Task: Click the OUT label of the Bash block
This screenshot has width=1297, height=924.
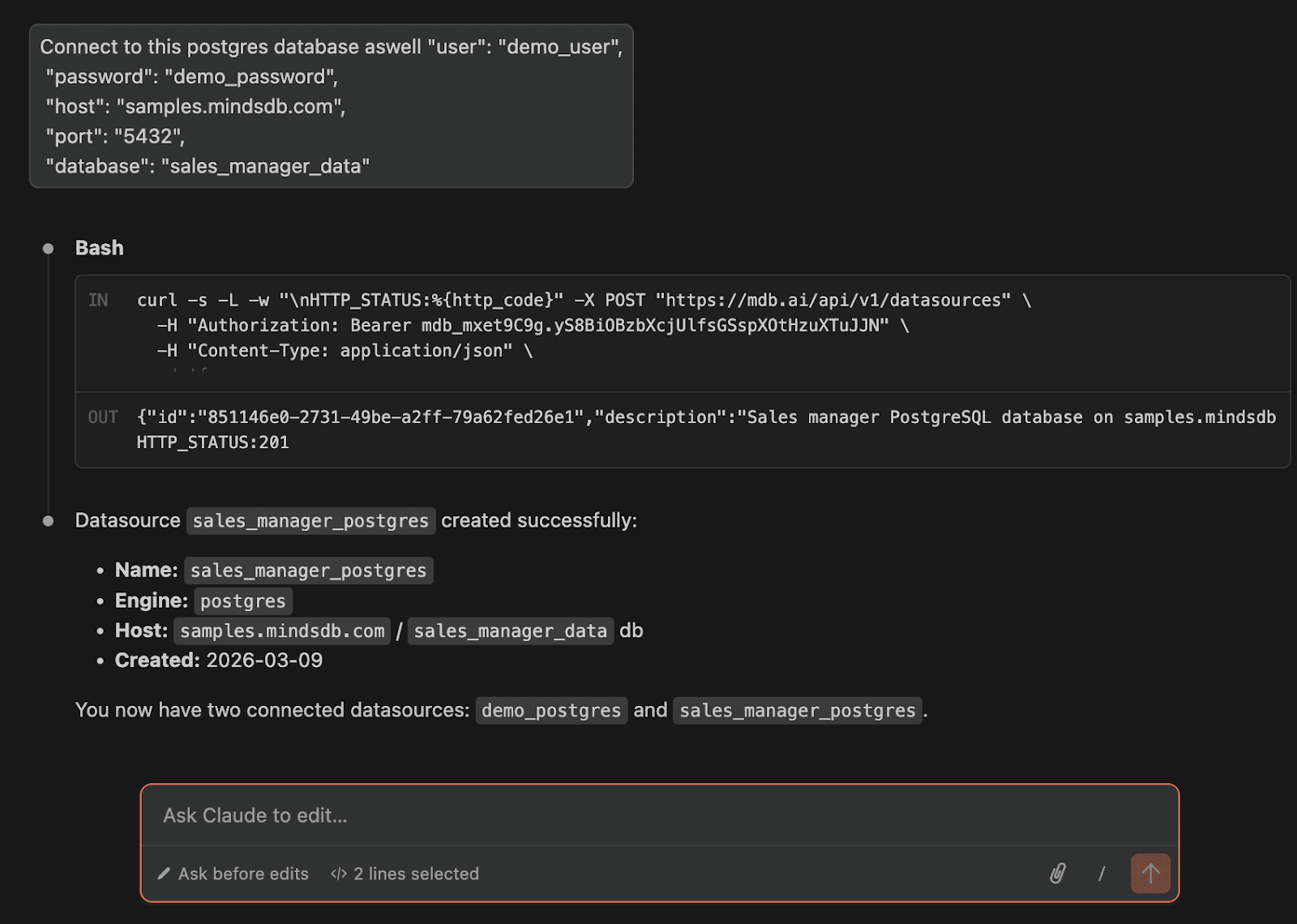Action: [x=103, y=417]
